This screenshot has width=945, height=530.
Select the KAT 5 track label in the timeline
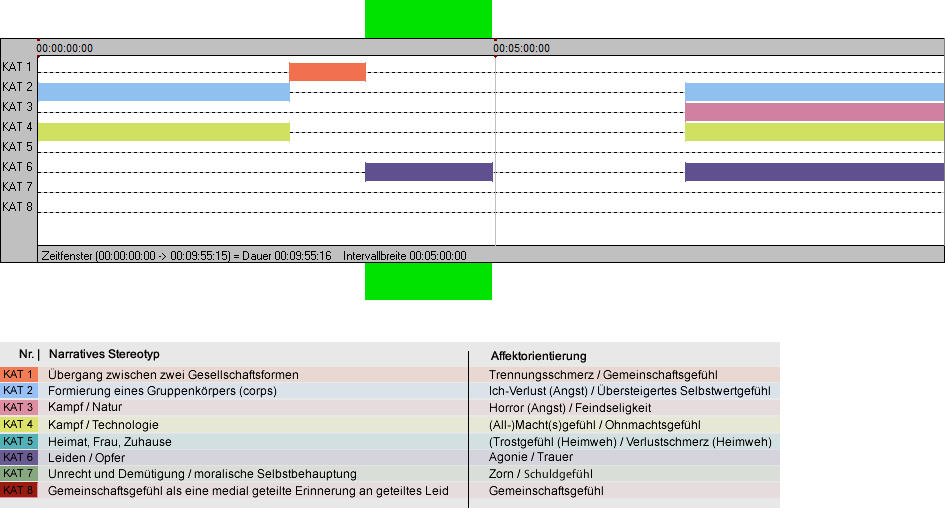pos(17,147)
